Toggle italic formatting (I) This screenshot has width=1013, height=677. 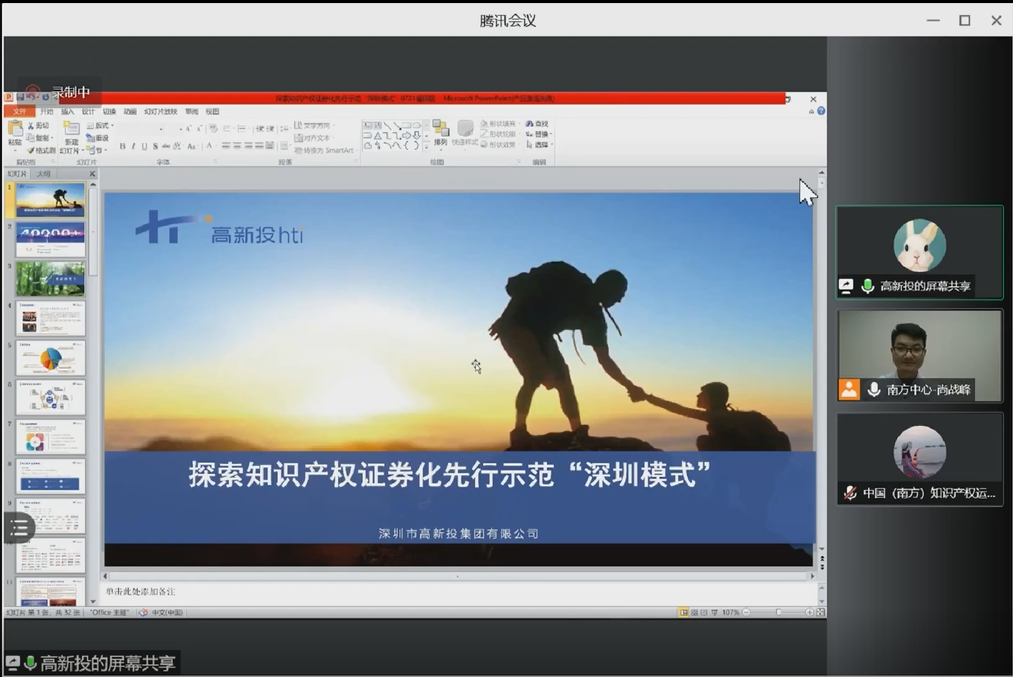coord(133,147)
